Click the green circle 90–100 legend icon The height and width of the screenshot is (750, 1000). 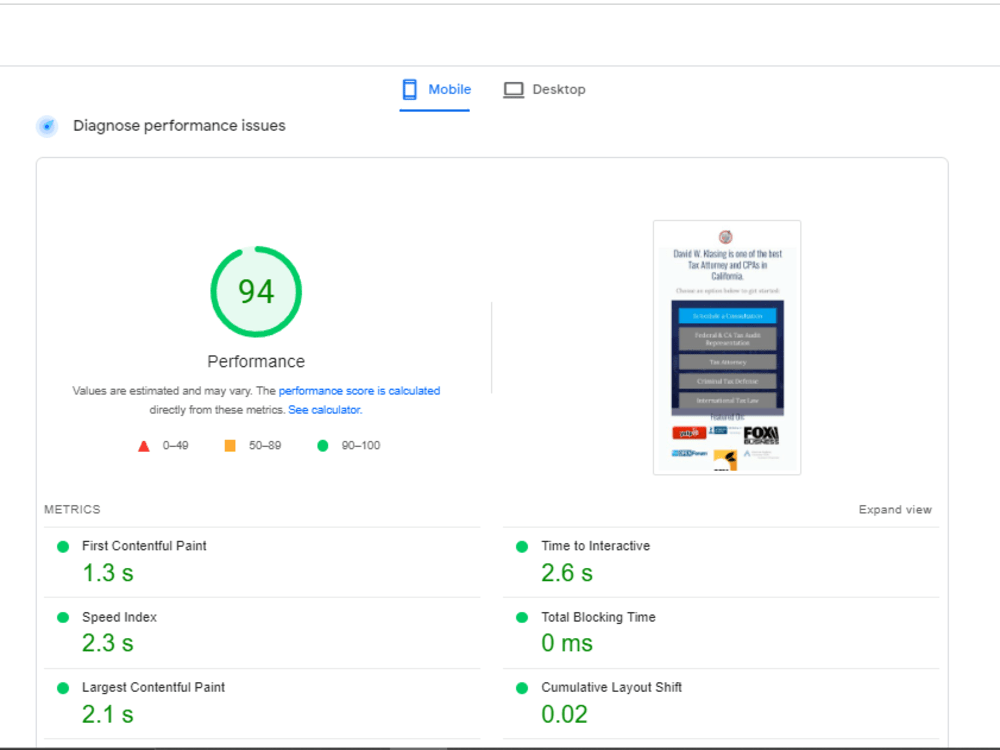[323, 445]
